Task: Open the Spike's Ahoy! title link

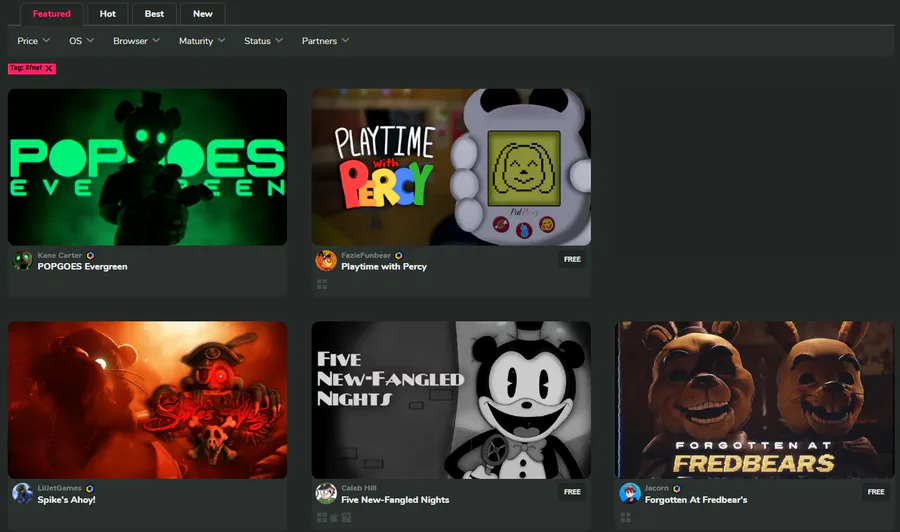Action: click(x=67, y=500)
